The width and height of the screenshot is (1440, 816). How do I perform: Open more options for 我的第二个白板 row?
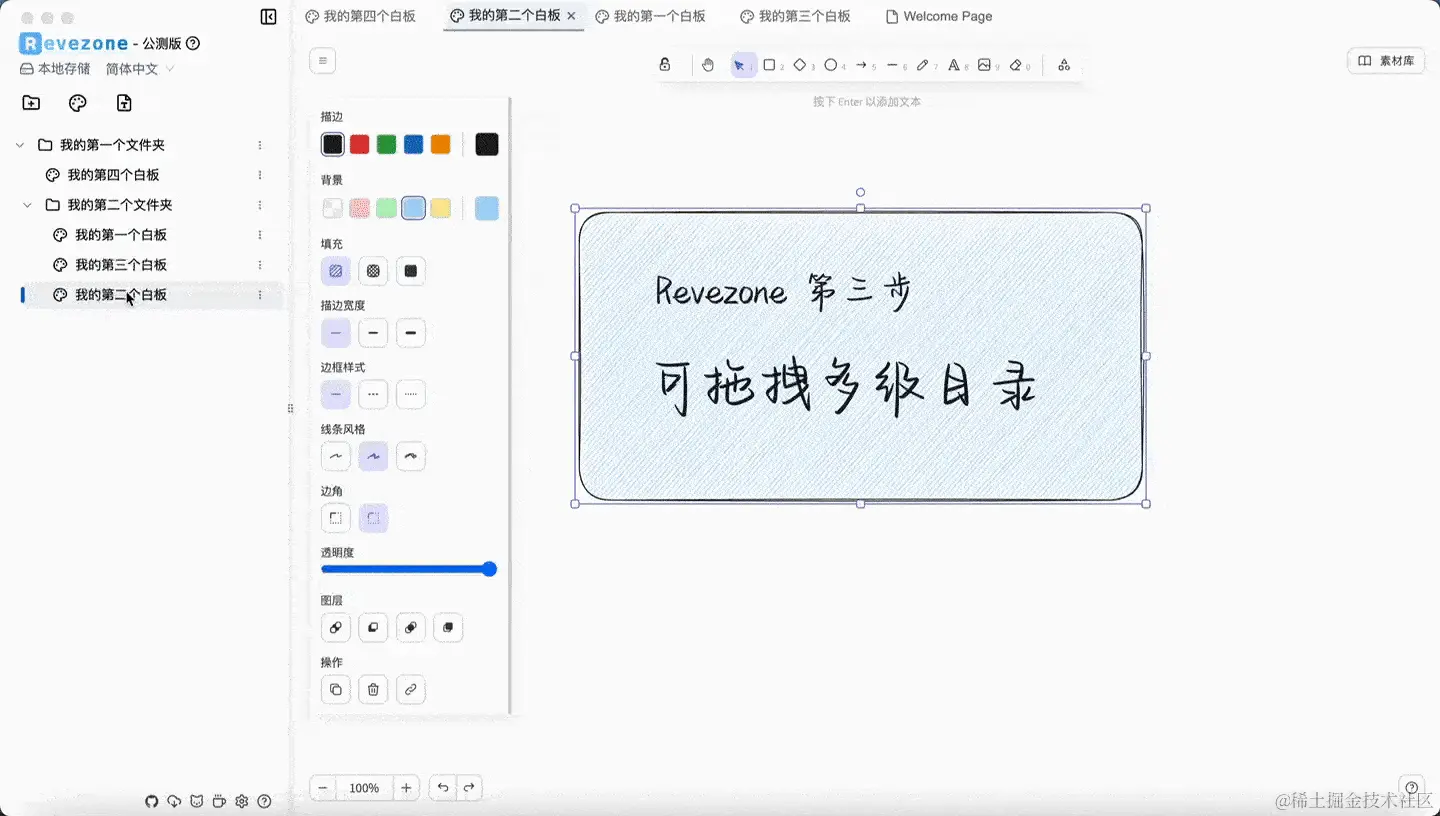pos(260,295)
